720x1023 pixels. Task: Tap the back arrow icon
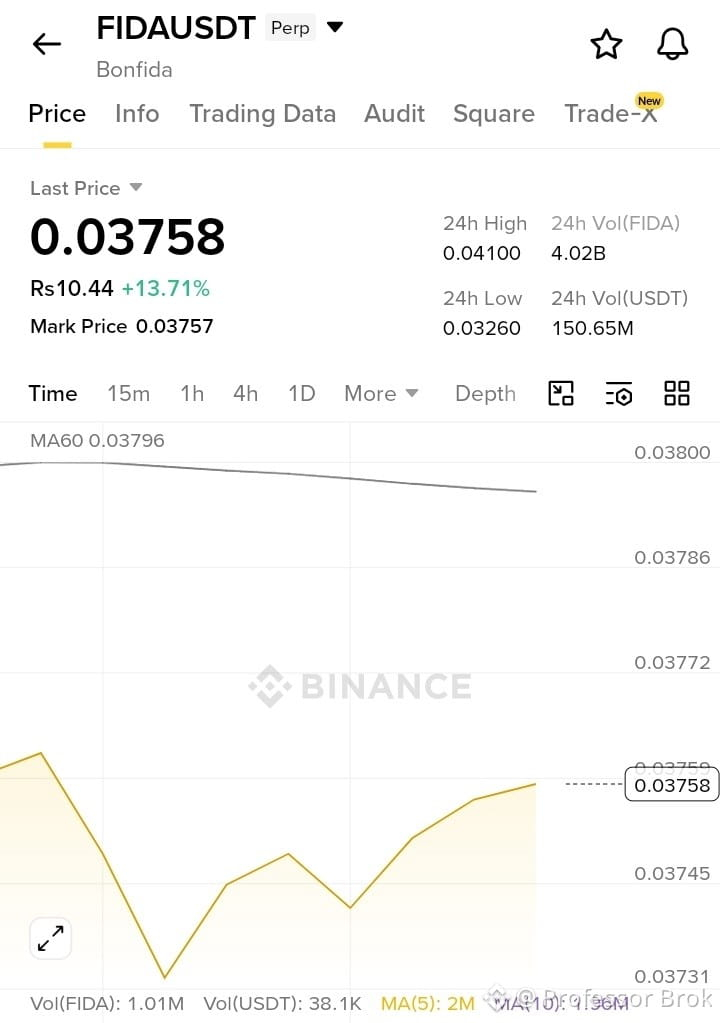pyautogui.click(x=47, y=44)
